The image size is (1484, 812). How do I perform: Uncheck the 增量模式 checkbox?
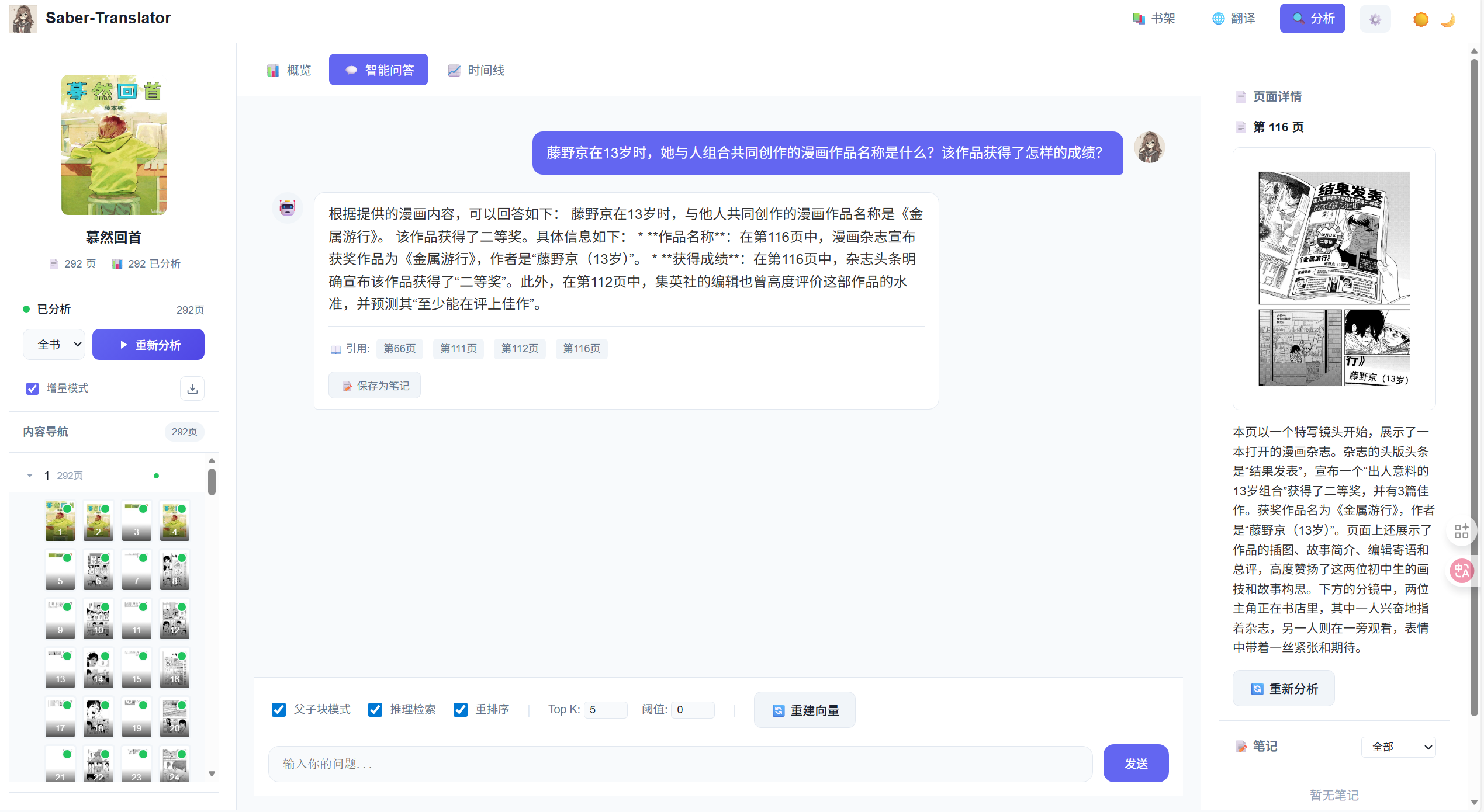32,388
